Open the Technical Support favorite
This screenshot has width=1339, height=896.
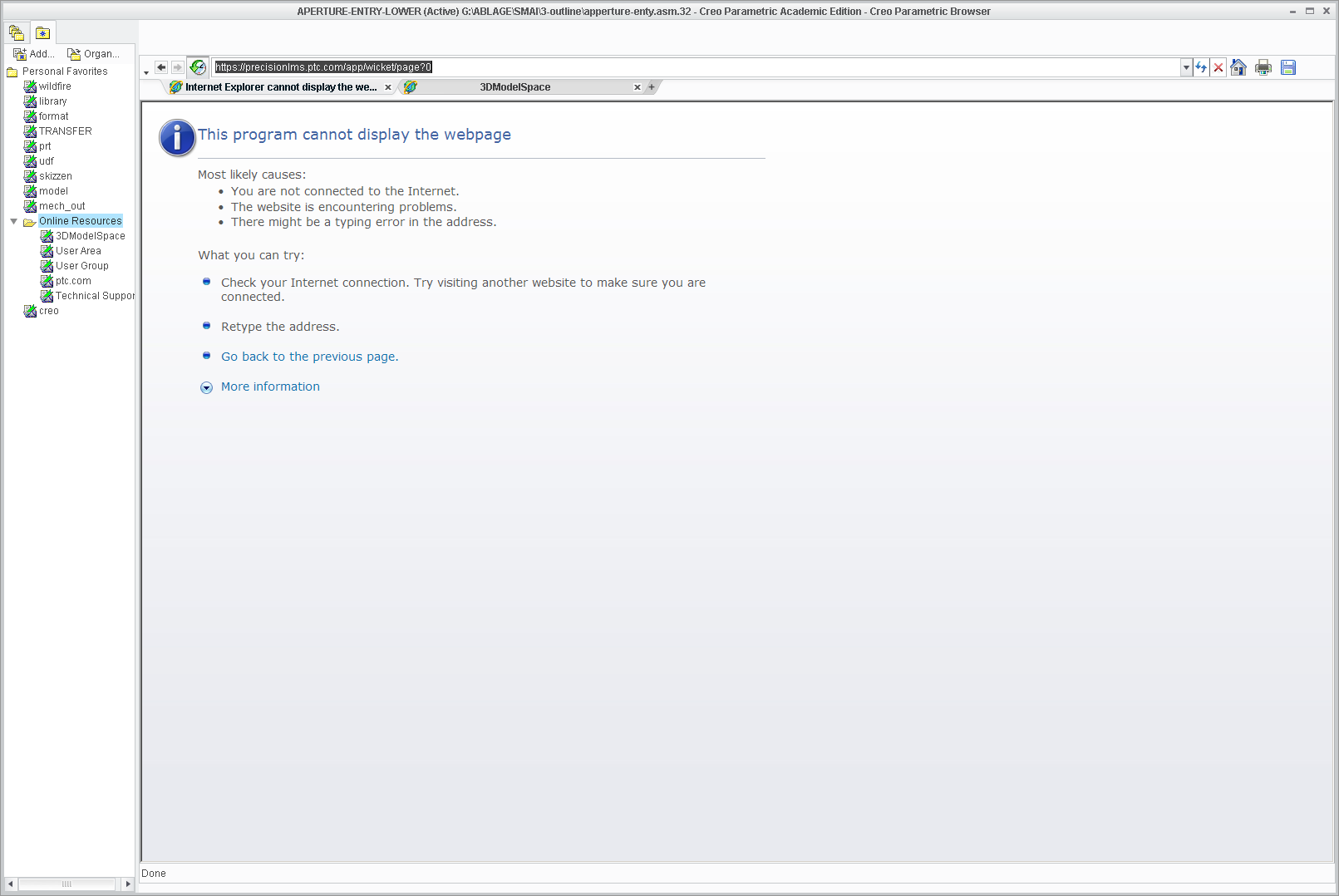click(95, 296)
